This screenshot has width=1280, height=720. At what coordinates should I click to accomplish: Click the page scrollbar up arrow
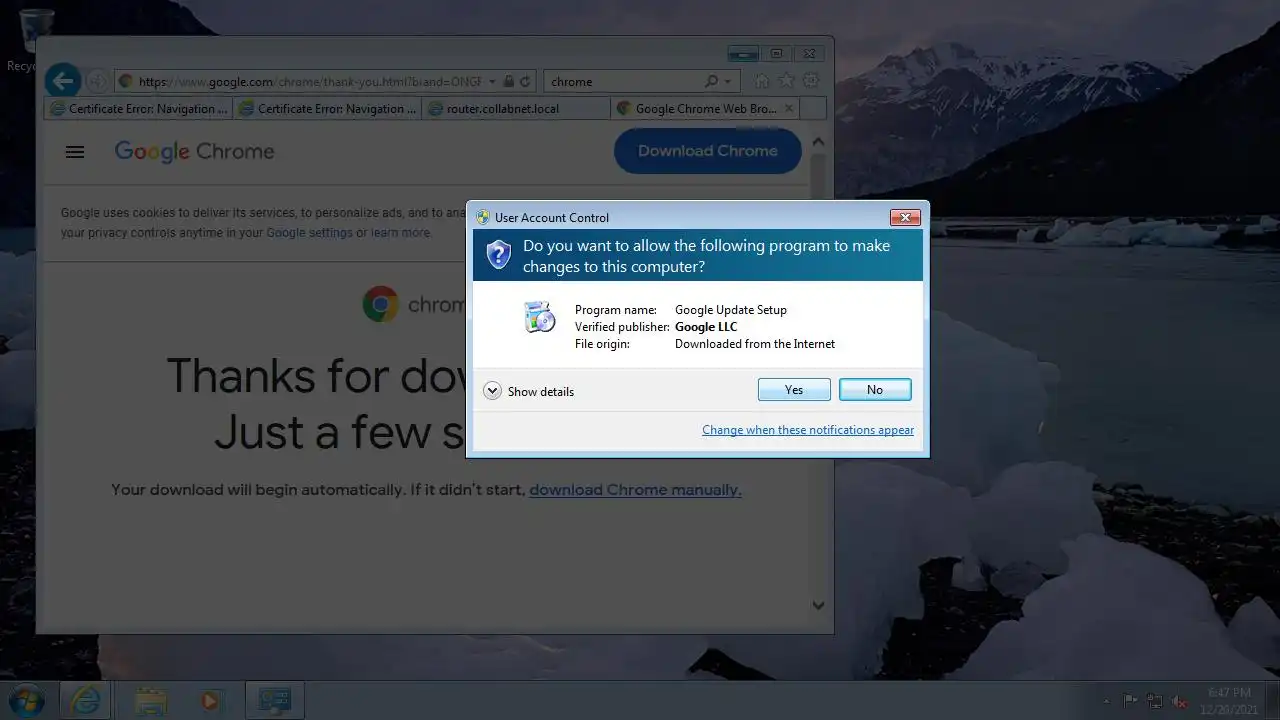pos(818,143)
